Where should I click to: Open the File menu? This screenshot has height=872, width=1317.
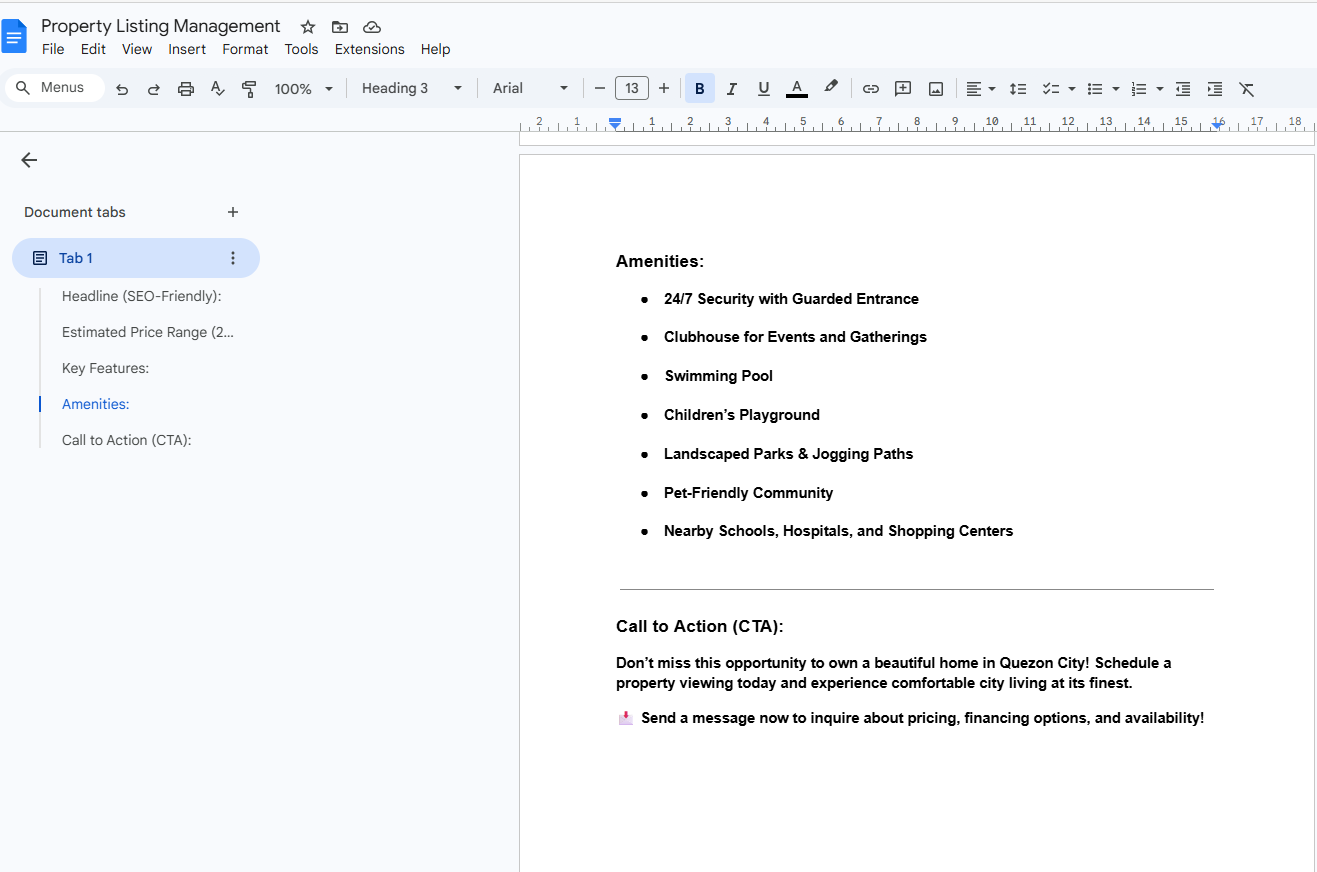(53, 49)
